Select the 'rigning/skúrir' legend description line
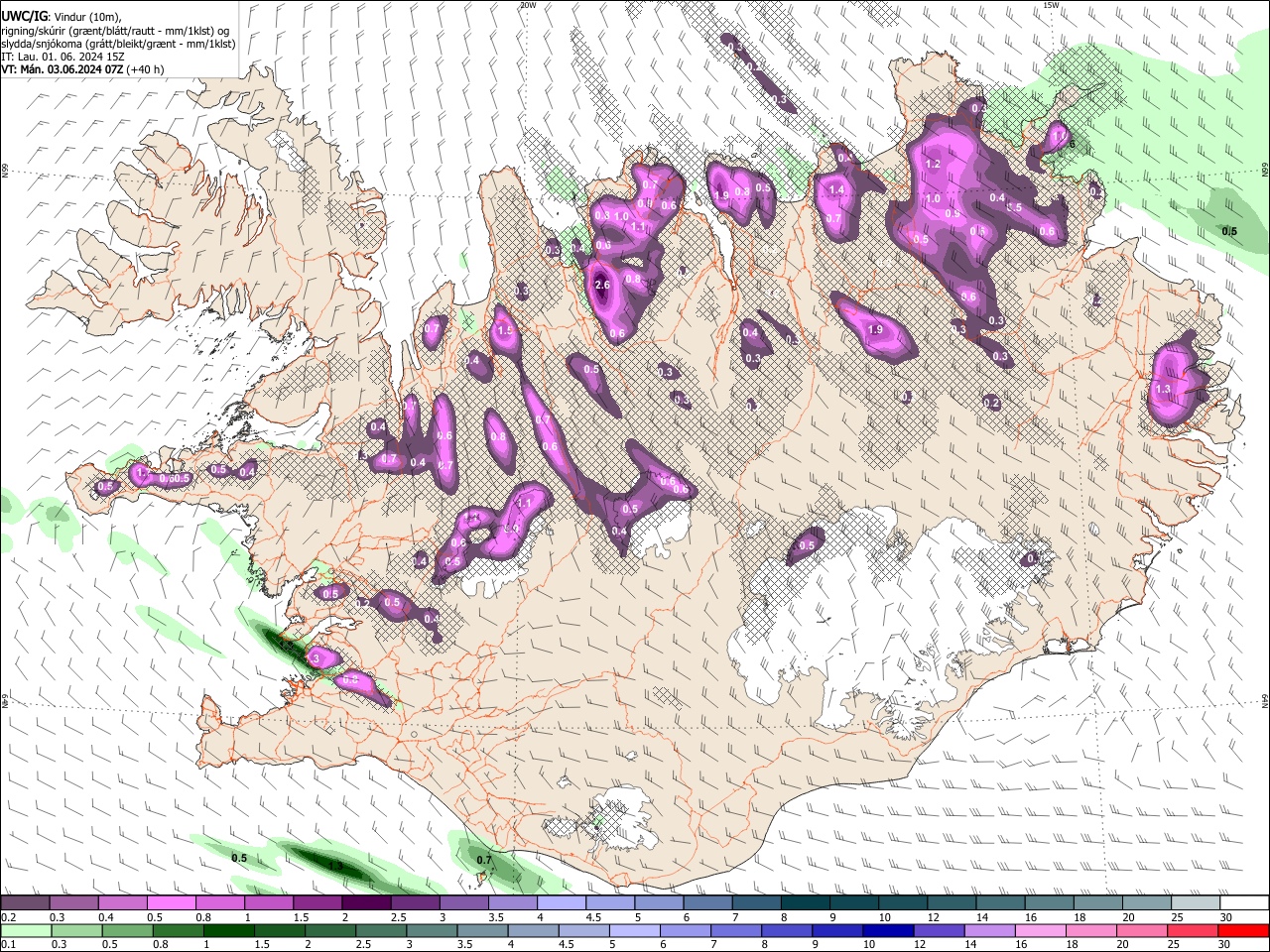This screenshot has width=1270, height=952. [x=115, y=31]
